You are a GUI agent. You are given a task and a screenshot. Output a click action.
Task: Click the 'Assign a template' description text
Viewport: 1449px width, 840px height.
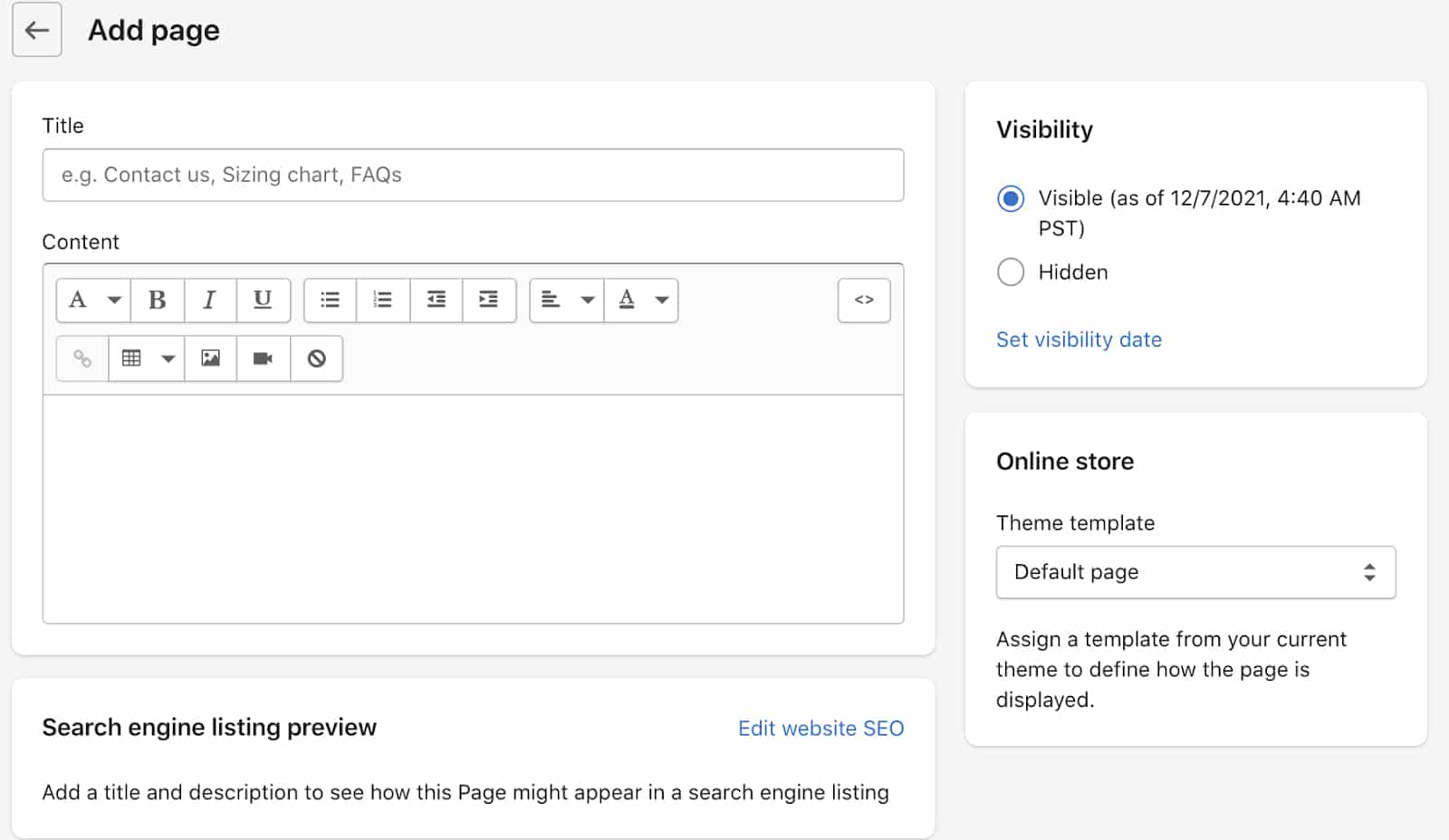coord(1171,670)
